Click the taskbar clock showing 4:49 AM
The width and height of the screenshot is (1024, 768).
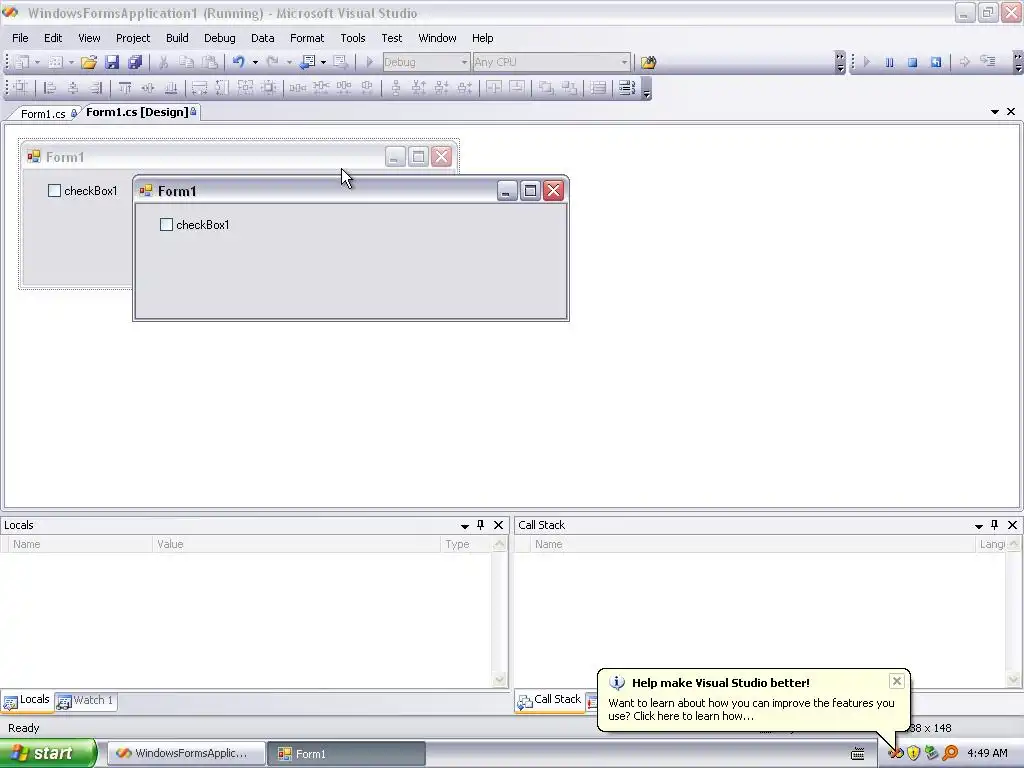[x=987, y=753]
